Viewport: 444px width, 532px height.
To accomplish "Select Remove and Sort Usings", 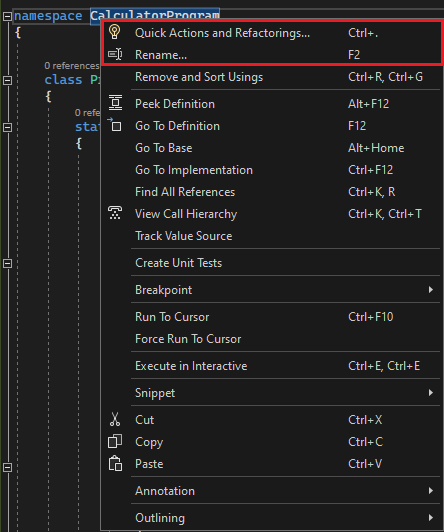I will pos(272,77).
